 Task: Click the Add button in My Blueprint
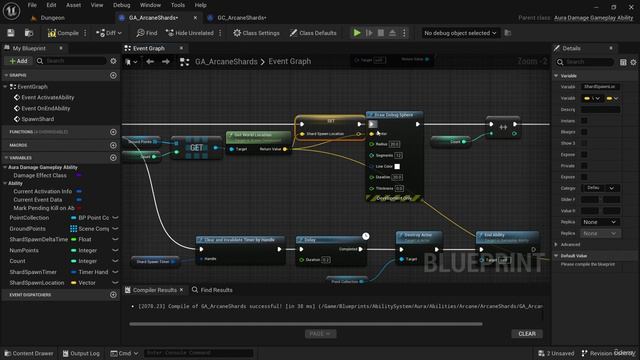18,61
